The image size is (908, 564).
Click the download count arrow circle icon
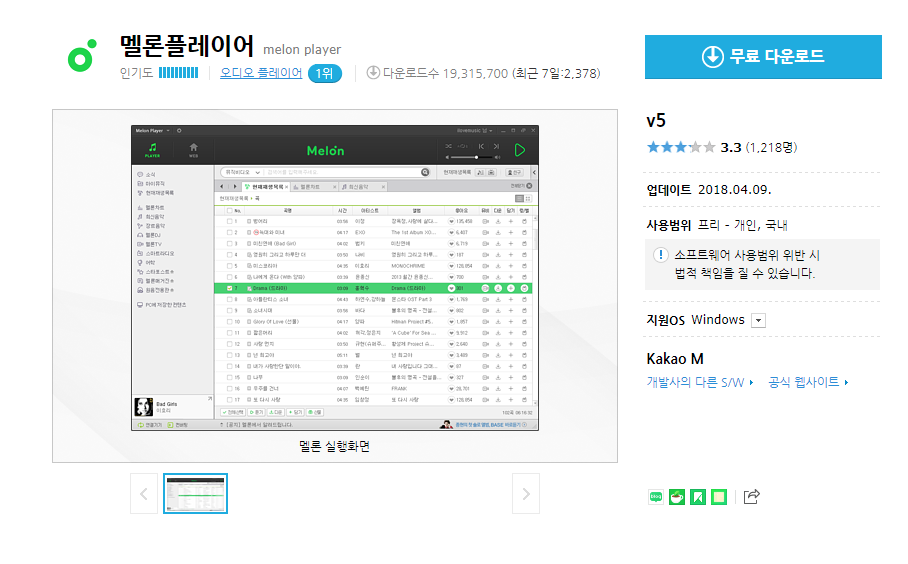coord(373,73)
